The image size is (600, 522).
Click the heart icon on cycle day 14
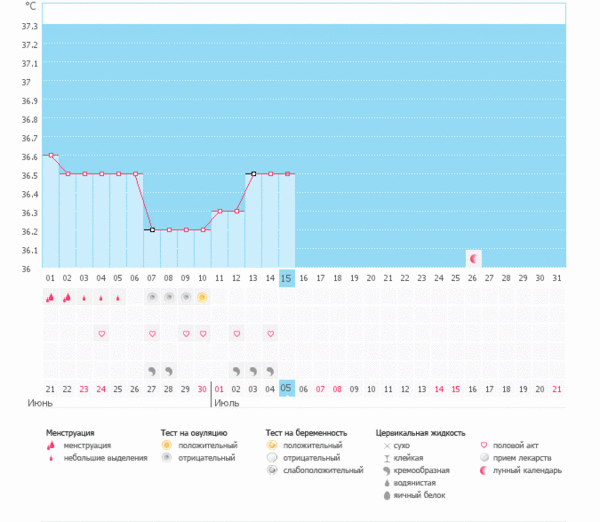(x=270, y=333)
